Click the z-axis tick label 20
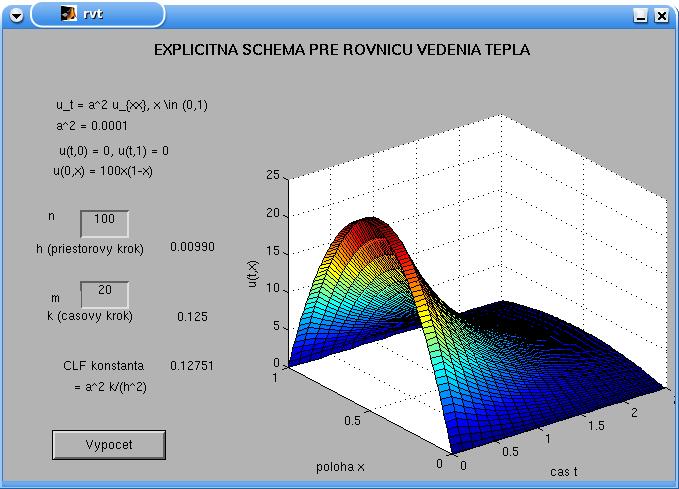Image resolution: width=679 pixels, height=489 pixels. tap(273, 213)
